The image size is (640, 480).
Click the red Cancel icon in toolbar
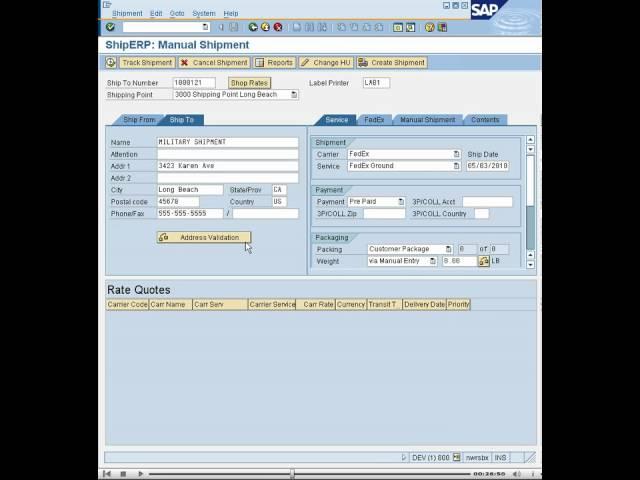coord(278,27)
